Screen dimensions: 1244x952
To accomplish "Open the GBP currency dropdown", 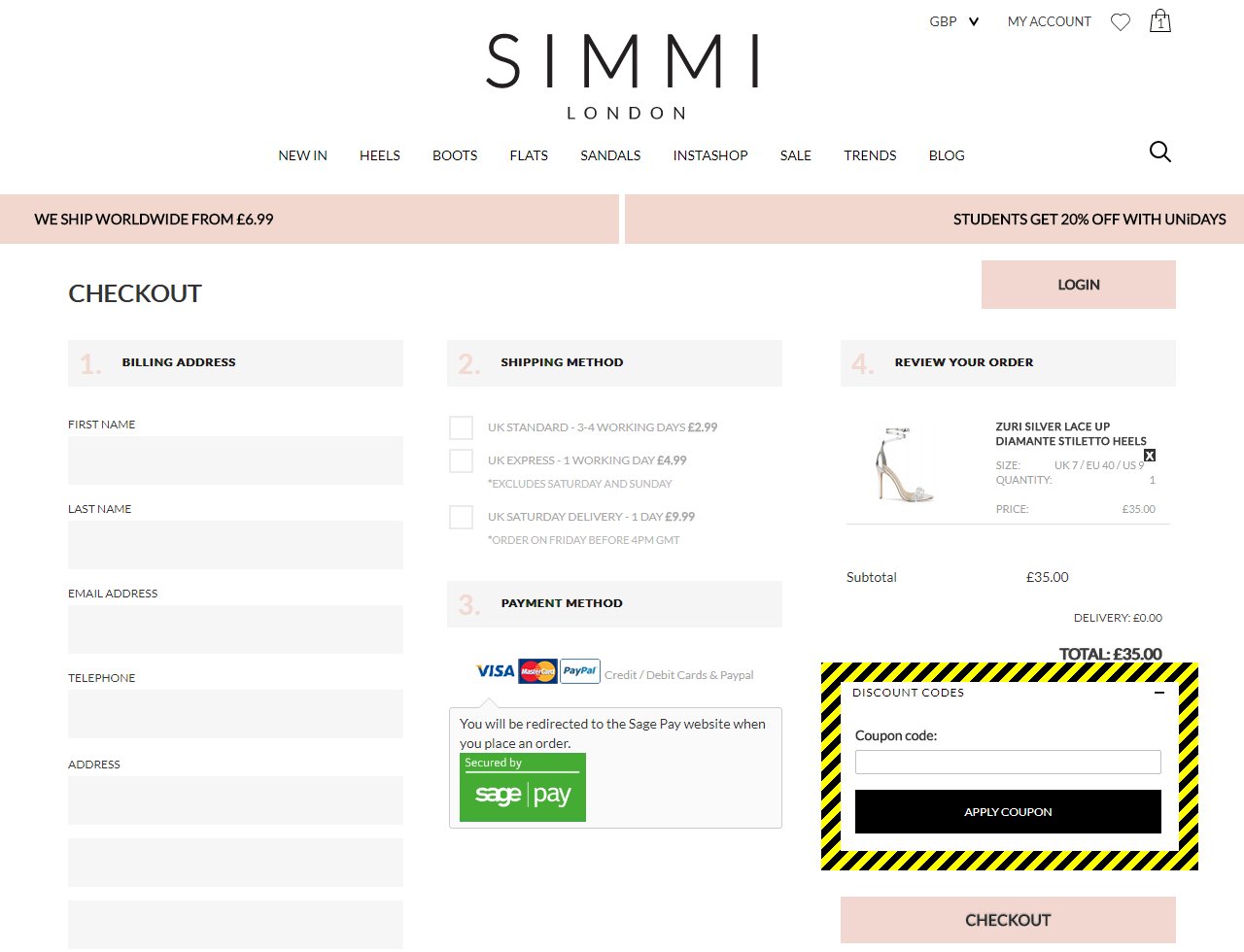I will coord(953,21).
